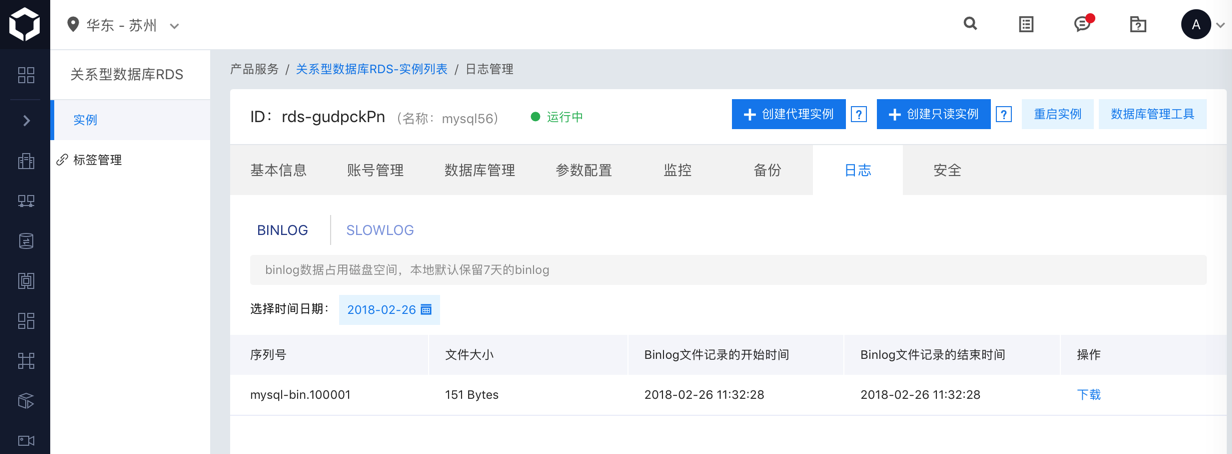Screen dimensions: 1232x454
Task: Click the 创建只读实例 button
Action: coord(934,114)
